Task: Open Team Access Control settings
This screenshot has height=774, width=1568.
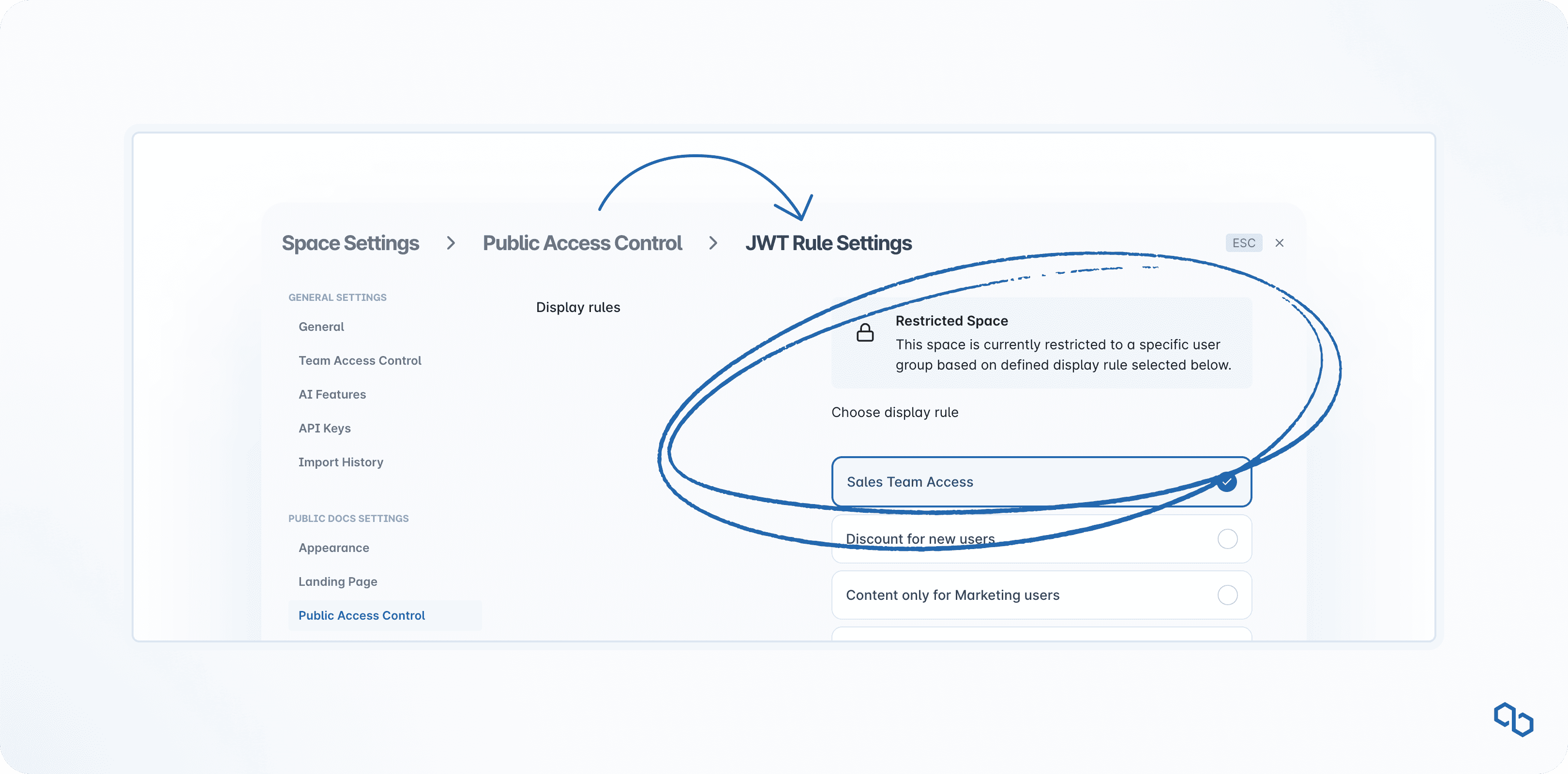Action: tap(359, 360)
